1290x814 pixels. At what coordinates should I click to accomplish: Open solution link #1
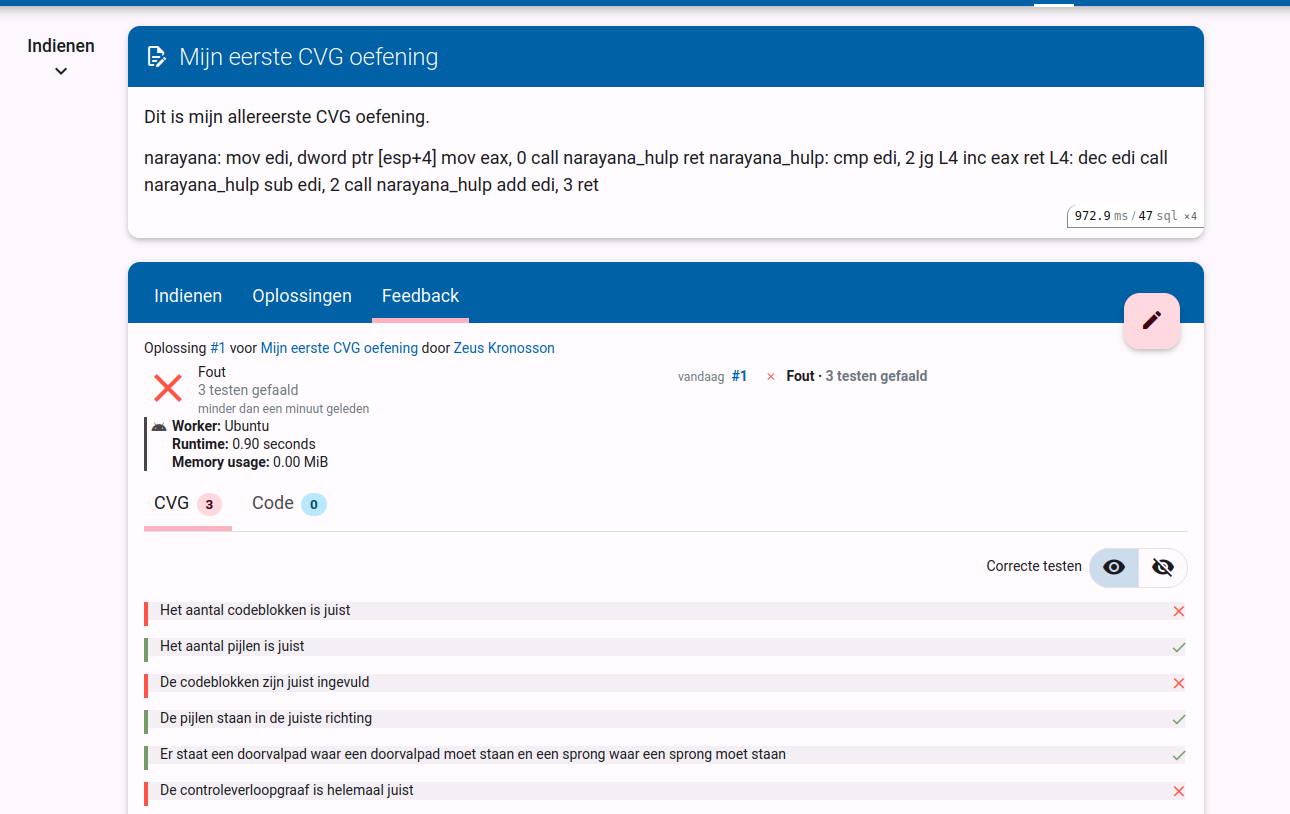click(x=217, y=347)
